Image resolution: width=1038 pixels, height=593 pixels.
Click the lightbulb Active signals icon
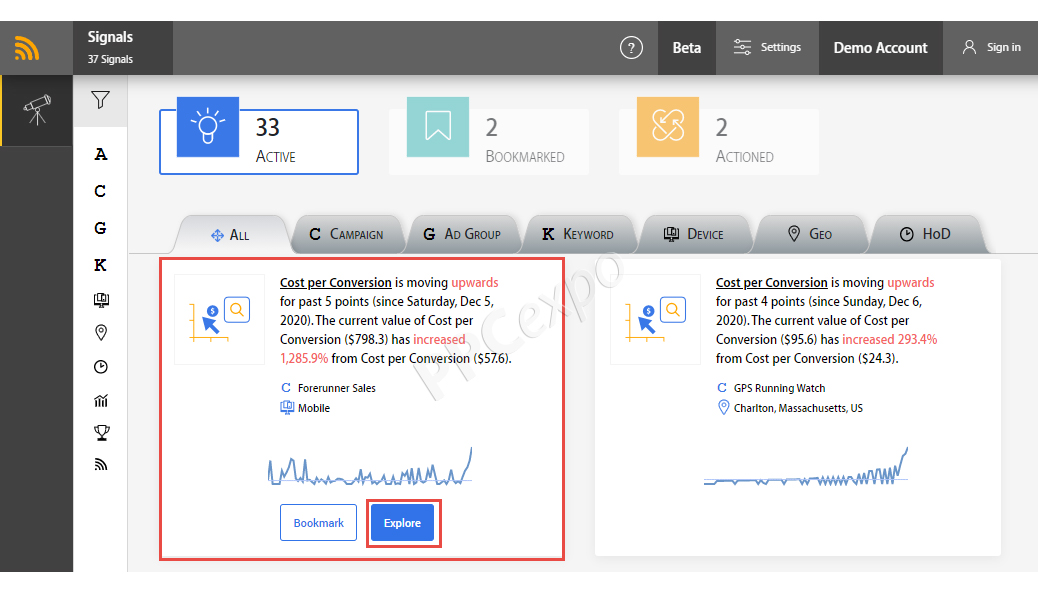coord(208,126)
